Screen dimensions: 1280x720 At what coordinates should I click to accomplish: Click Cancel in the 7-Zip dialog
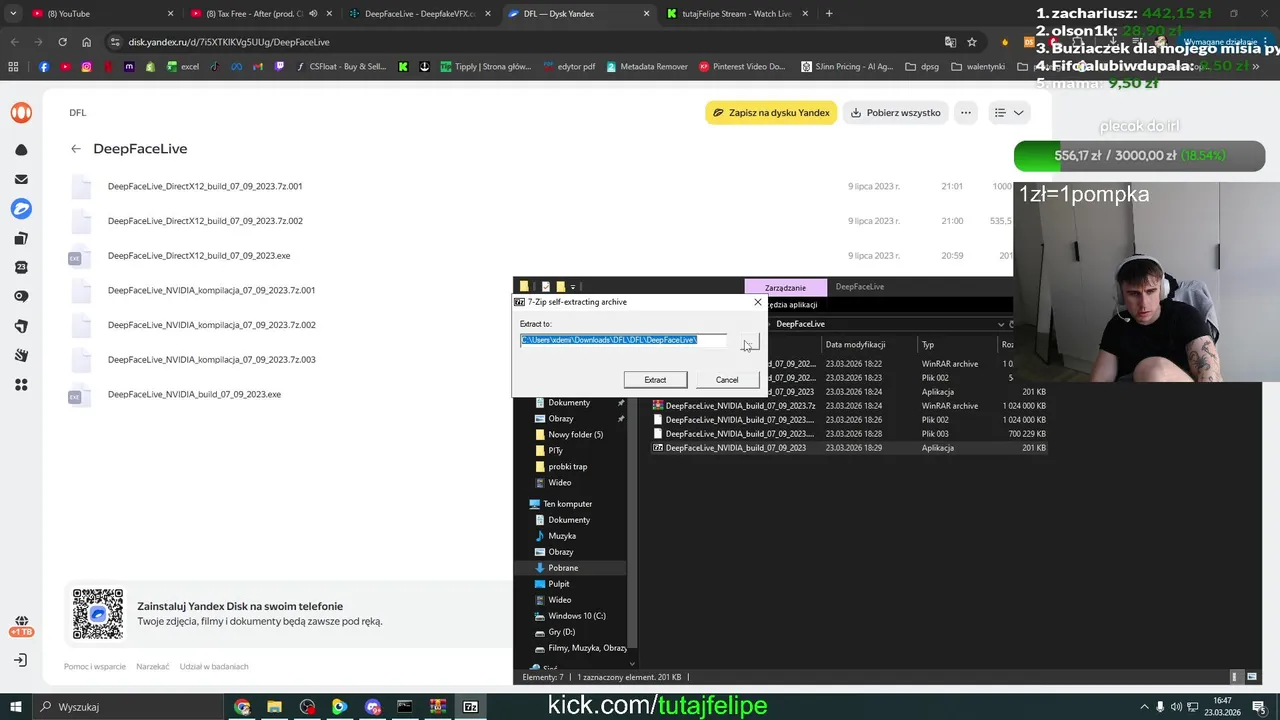pos(727,380)
